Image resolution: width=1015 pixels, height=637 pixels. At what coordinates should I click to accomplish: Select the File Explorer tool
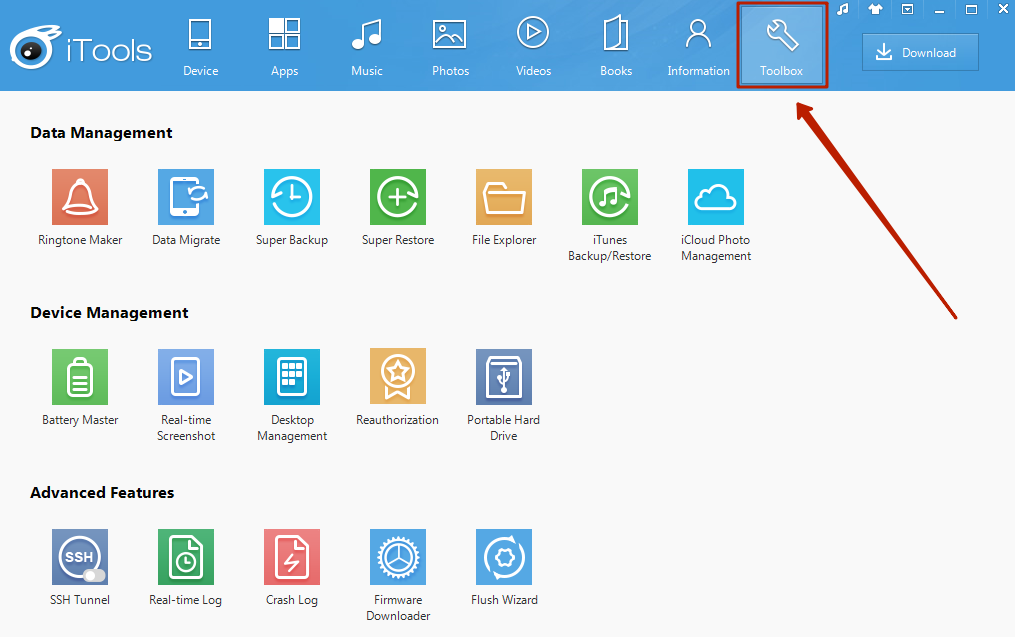click(x=504, y=197)
